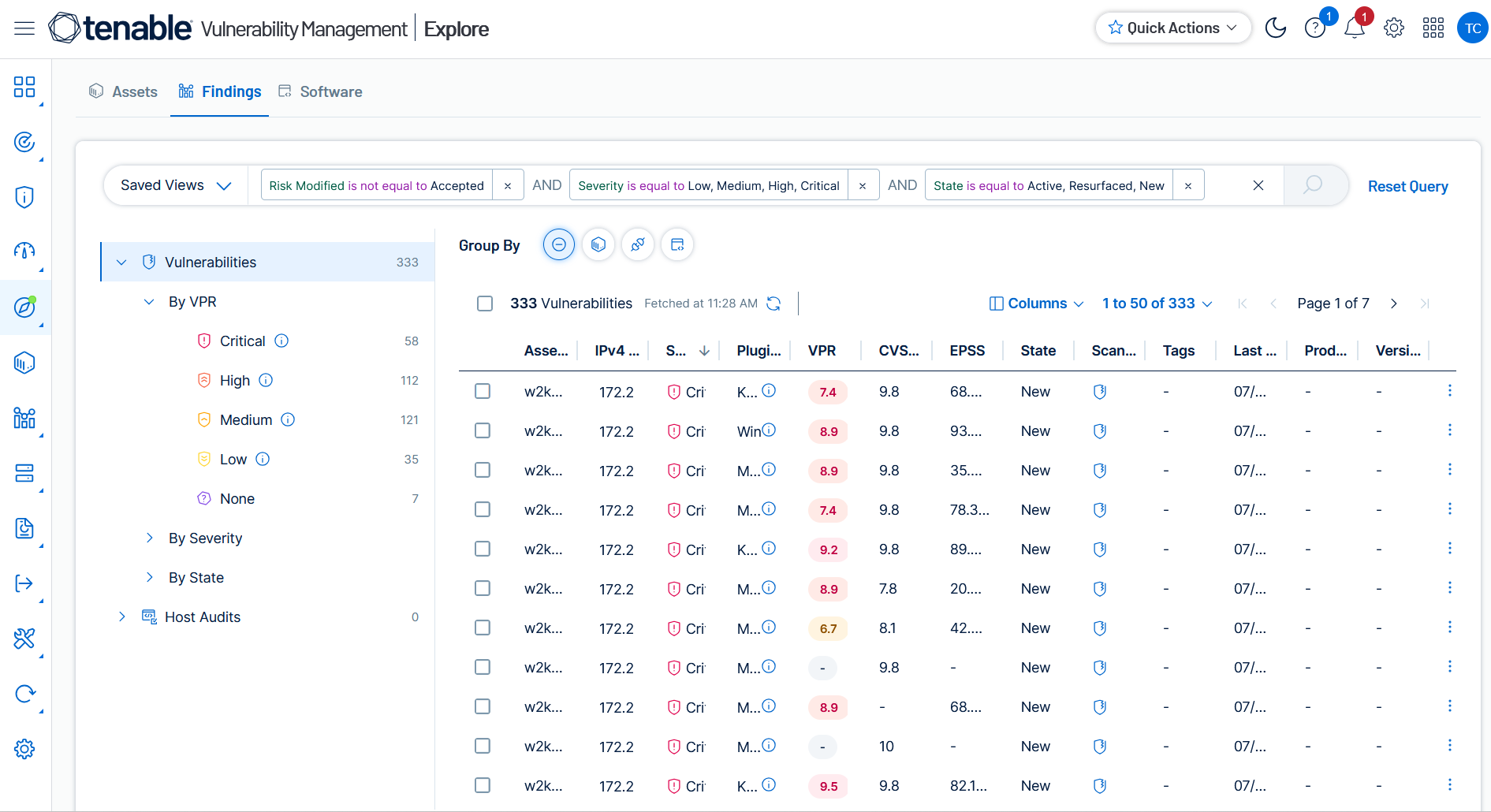1491x812 pixels.
Task: Show plugin info in first row
Action: coord(769,390)
